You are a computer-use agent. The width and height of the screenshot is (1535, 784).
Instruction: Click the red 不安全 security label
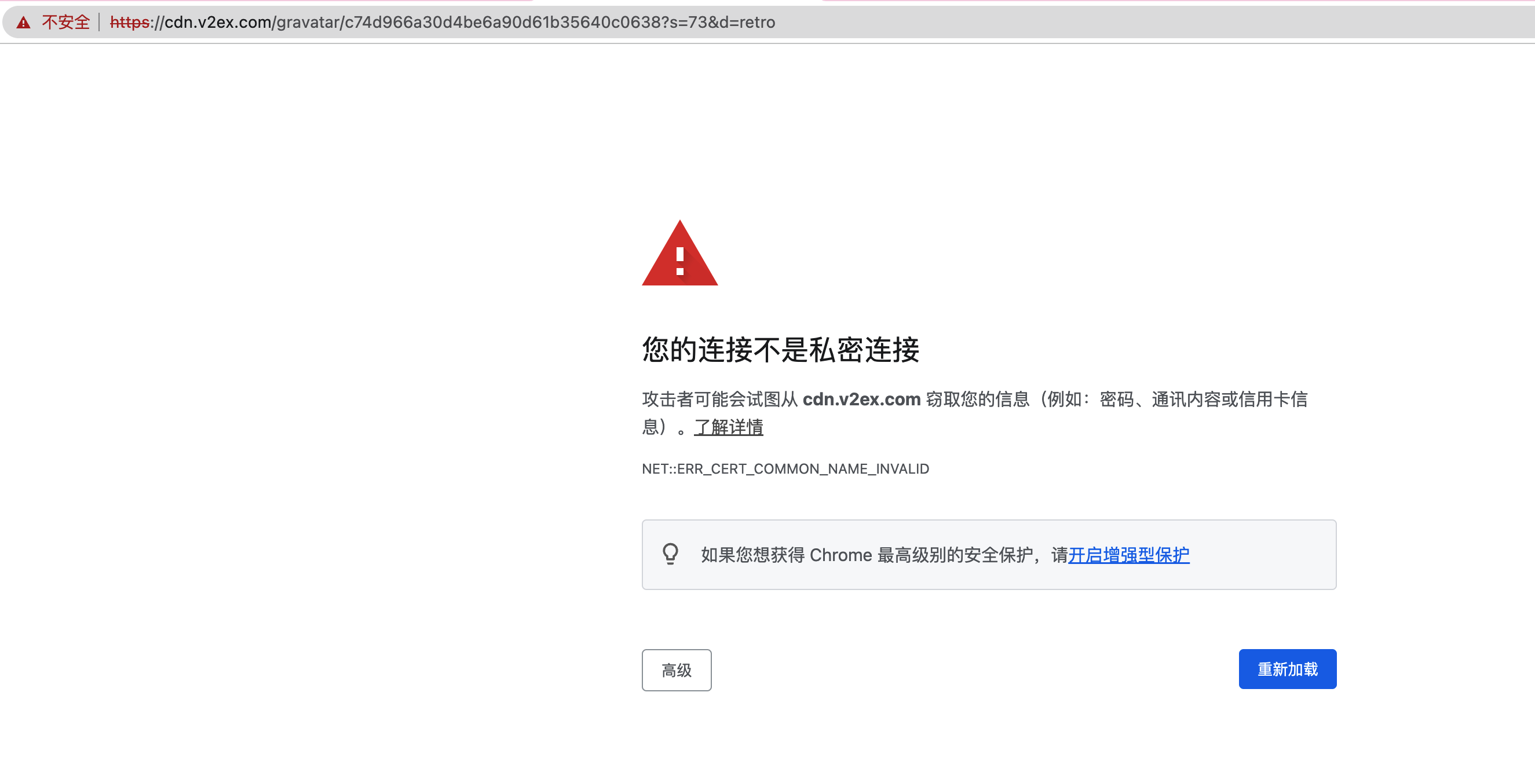[x=65, y=23]
